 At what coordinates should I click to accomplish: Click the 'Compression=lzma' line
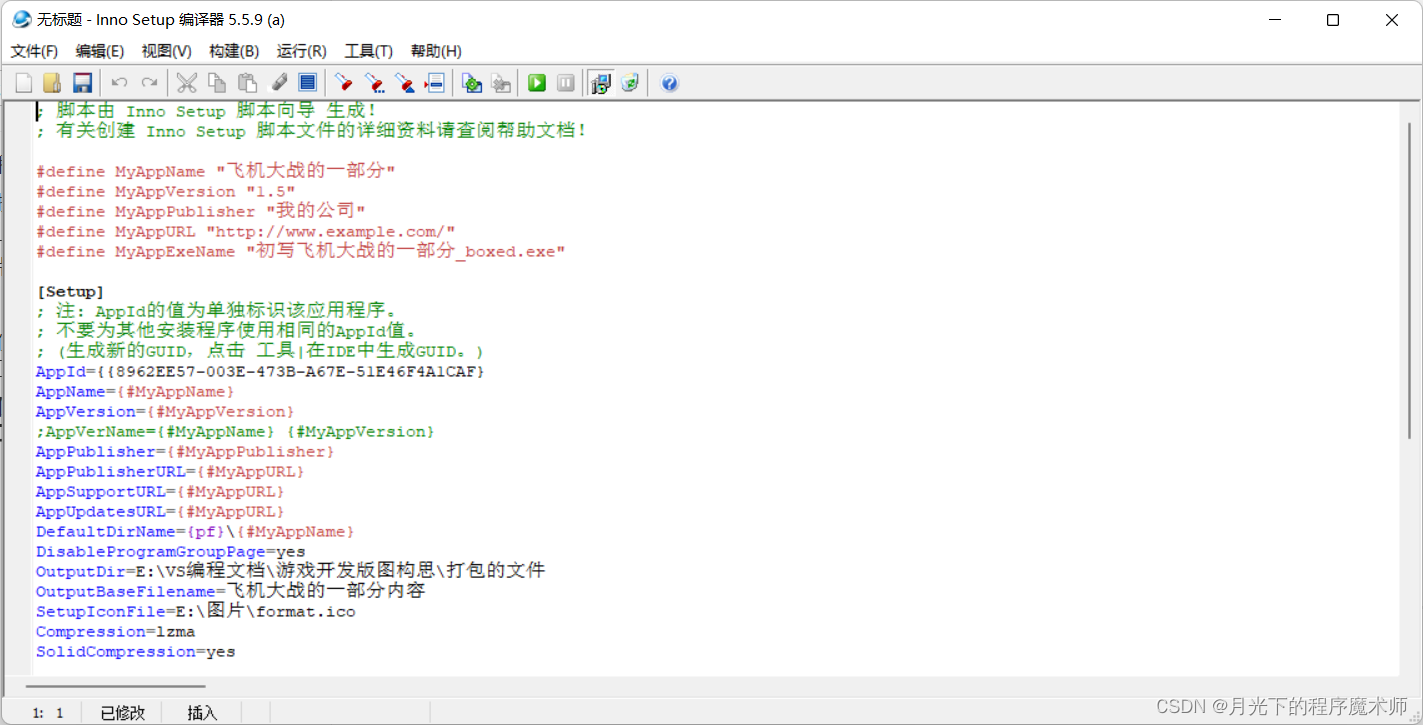click(x=115, y=631)
